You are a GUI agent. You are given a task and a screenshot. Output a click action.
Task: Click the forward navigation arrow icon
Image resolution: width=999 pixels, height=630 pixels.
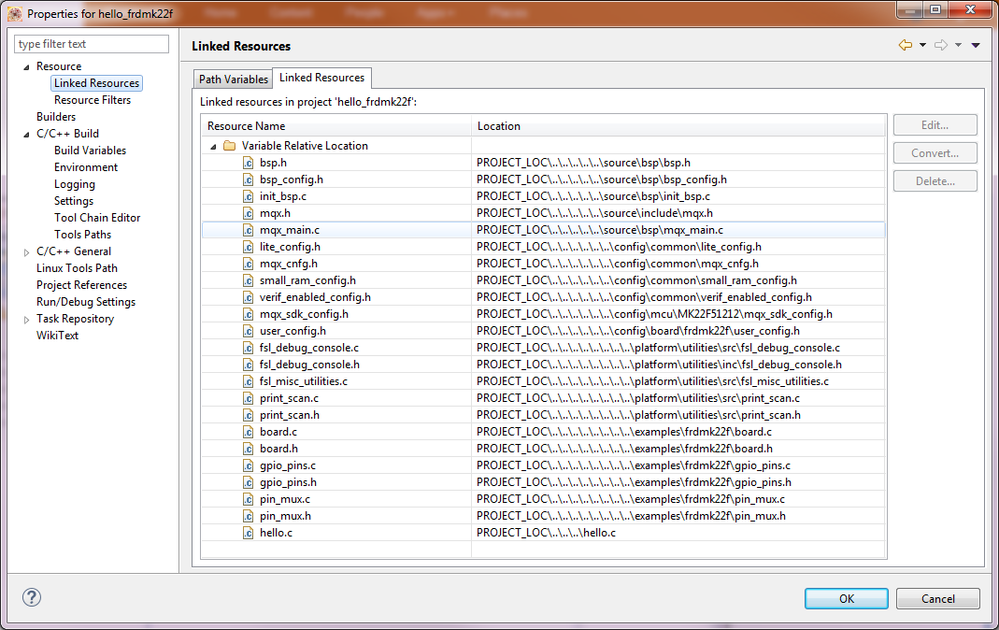(x=940, y=45)
